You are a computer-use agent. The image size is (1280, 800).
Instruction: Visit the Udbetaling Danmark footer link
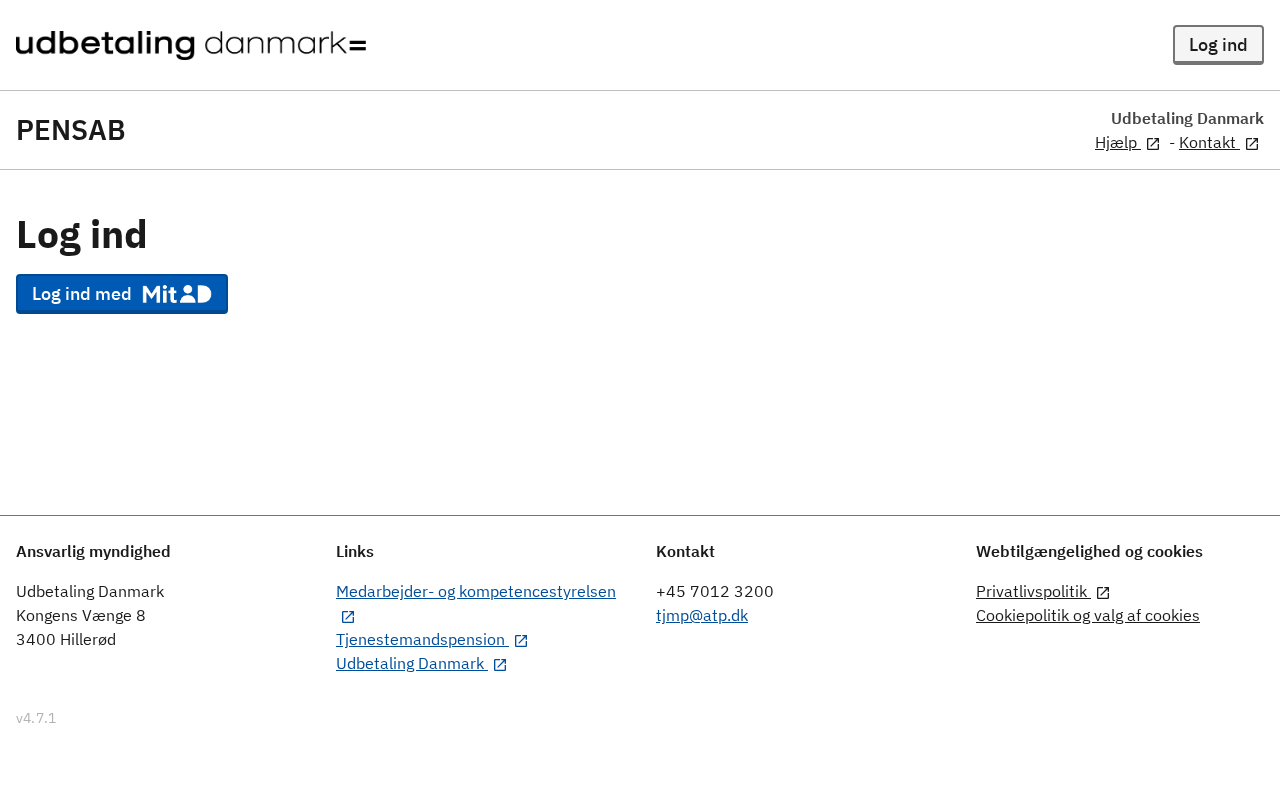point(410,664)
